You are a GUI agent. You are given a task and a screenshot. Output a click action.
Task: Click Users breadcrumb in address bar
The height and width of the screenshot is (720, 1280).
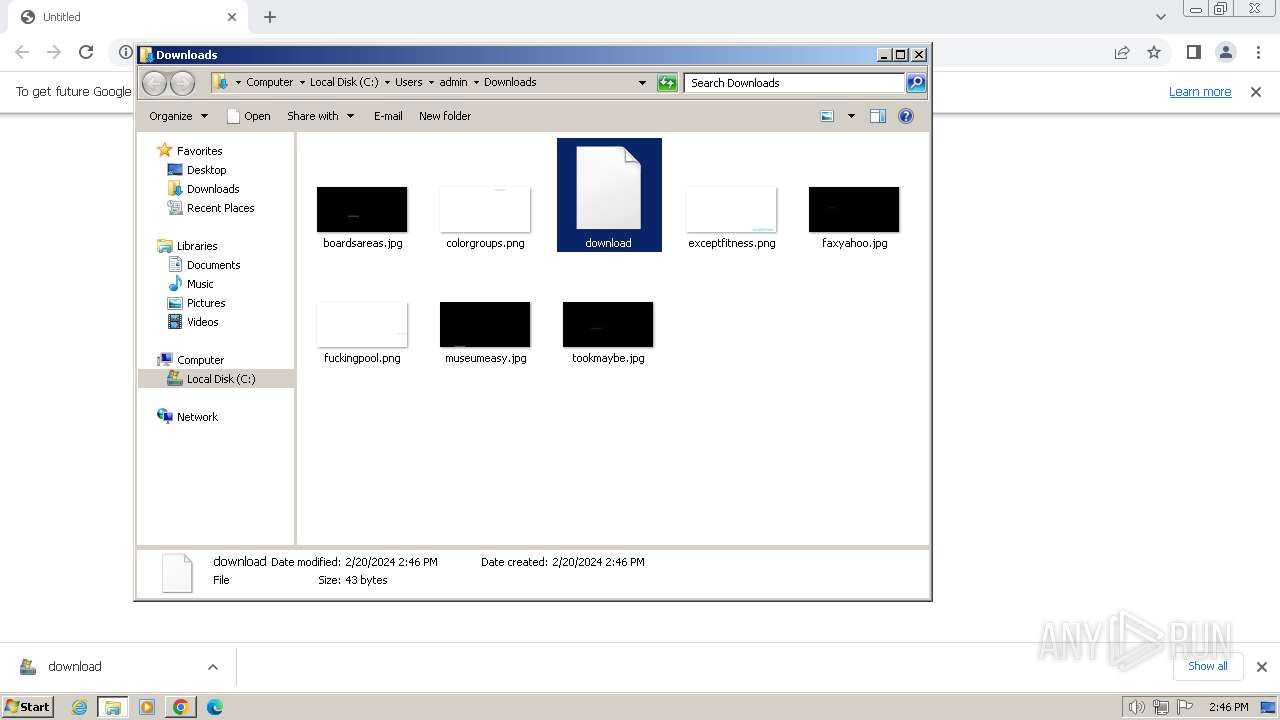click(x=408, y=83)
